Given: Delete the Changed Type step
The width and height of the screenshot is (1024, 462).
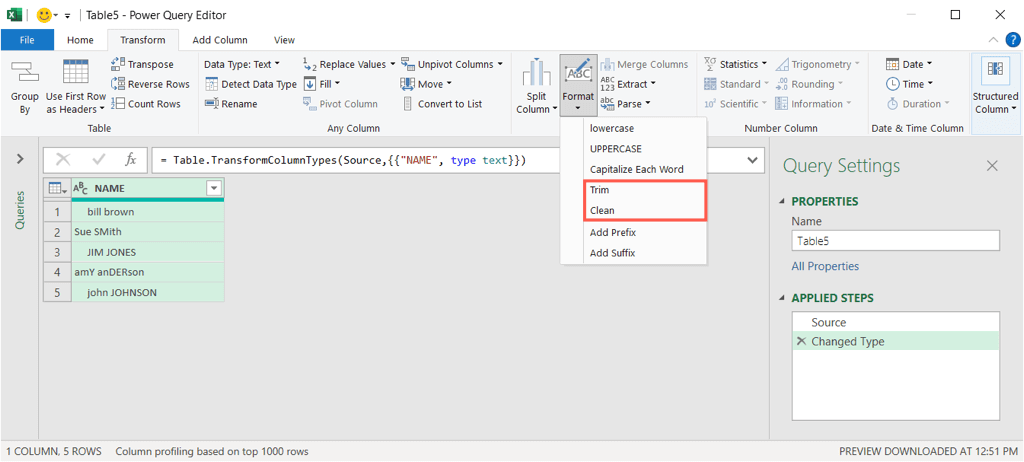Looking at the screenshot, I should (801, 341).
